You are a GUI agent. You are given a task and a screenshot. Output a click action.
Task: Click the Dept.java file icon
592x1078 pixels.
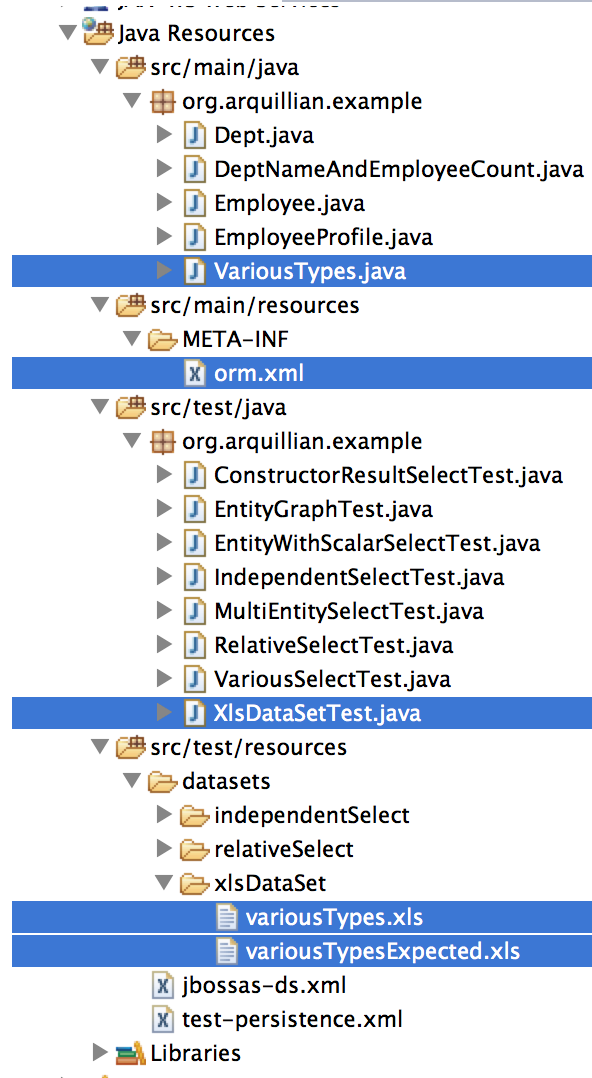195,135
